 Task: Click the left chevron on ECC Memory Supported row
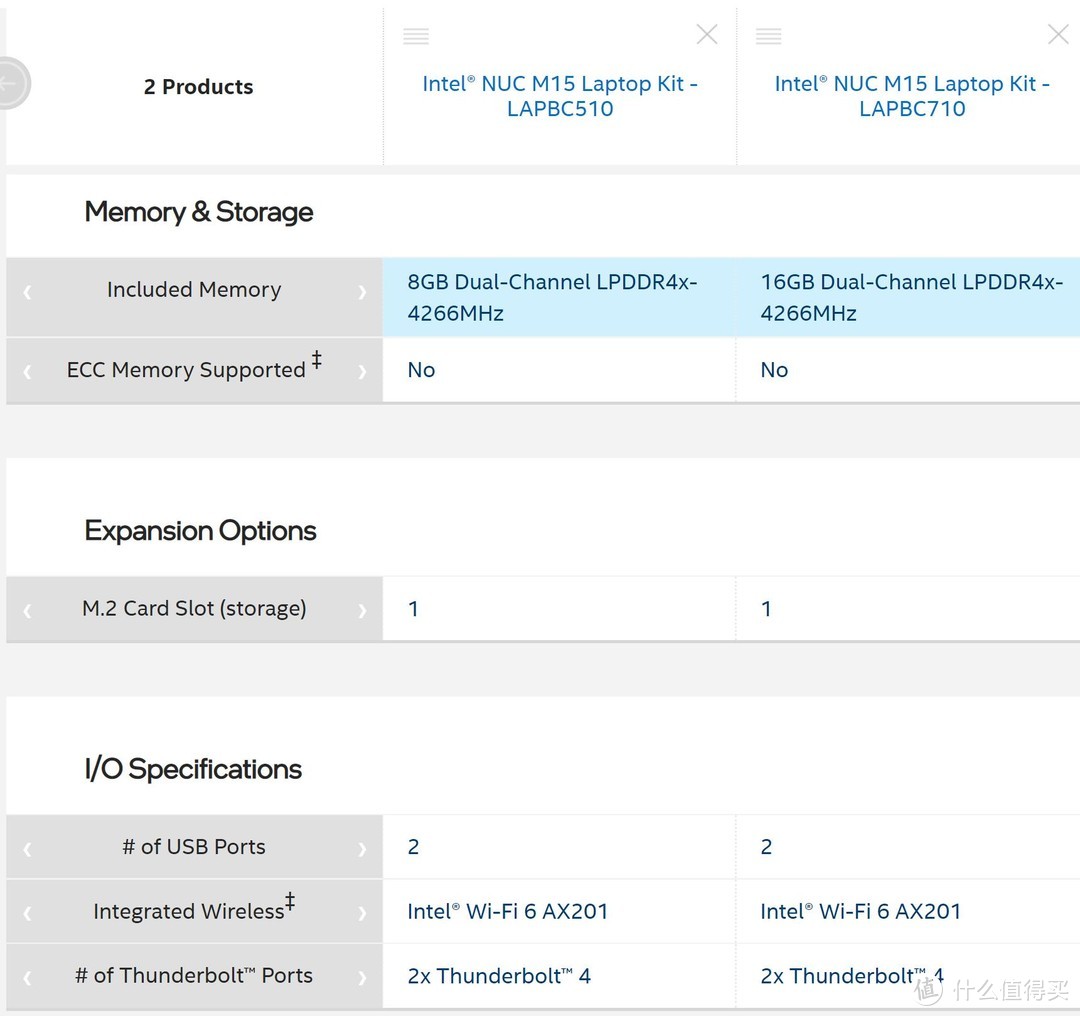tap(27, 370)
